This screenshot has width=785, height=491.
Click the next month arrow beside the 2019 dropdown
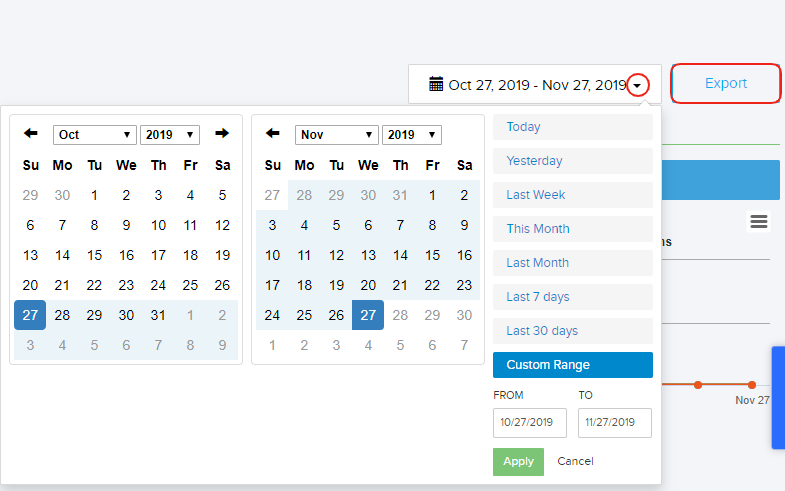click(222, 134)
